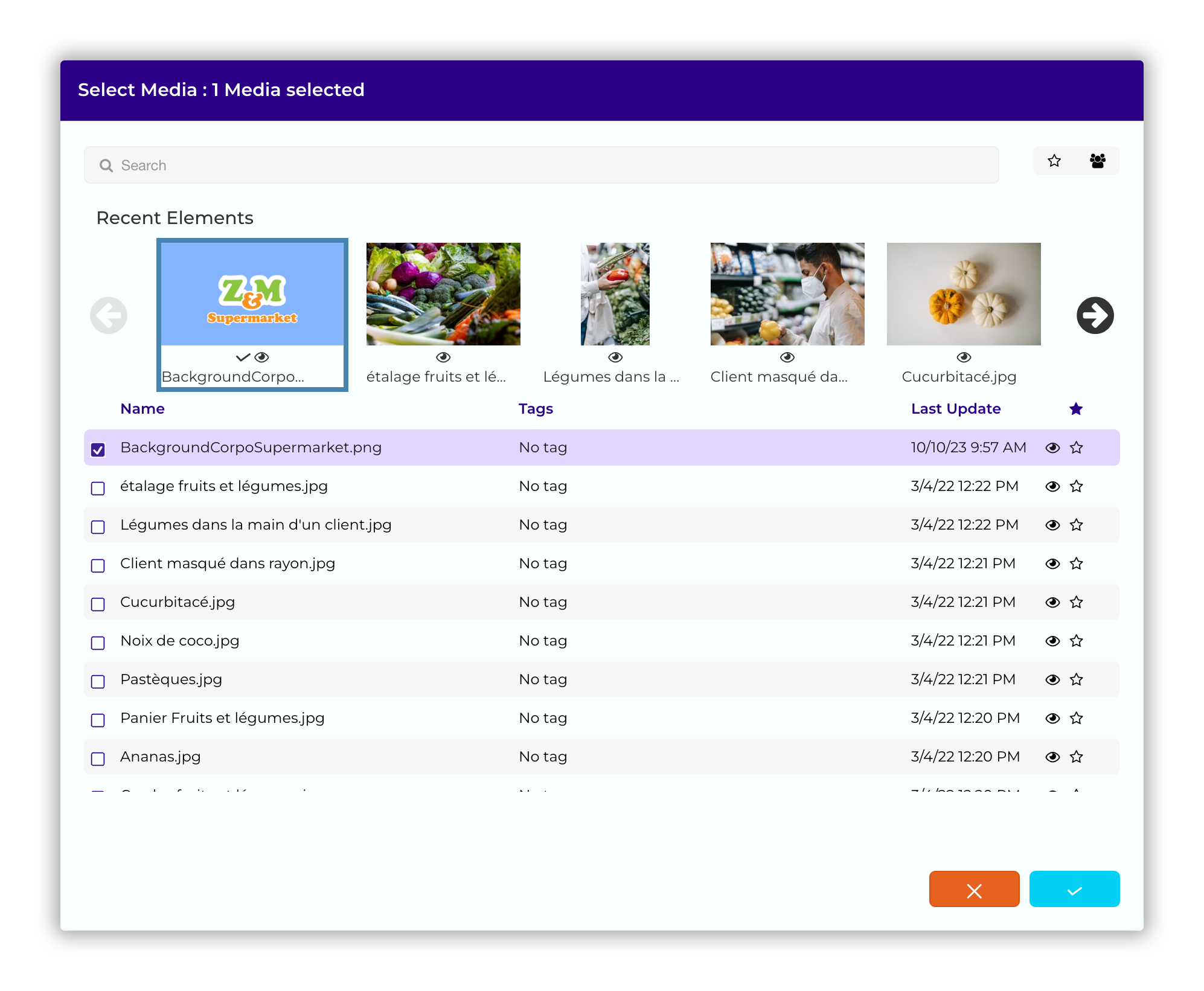This screenshot has height=991, width=1204.
Task: Sort list by Name column header
Action: click(x=142, y=409)
